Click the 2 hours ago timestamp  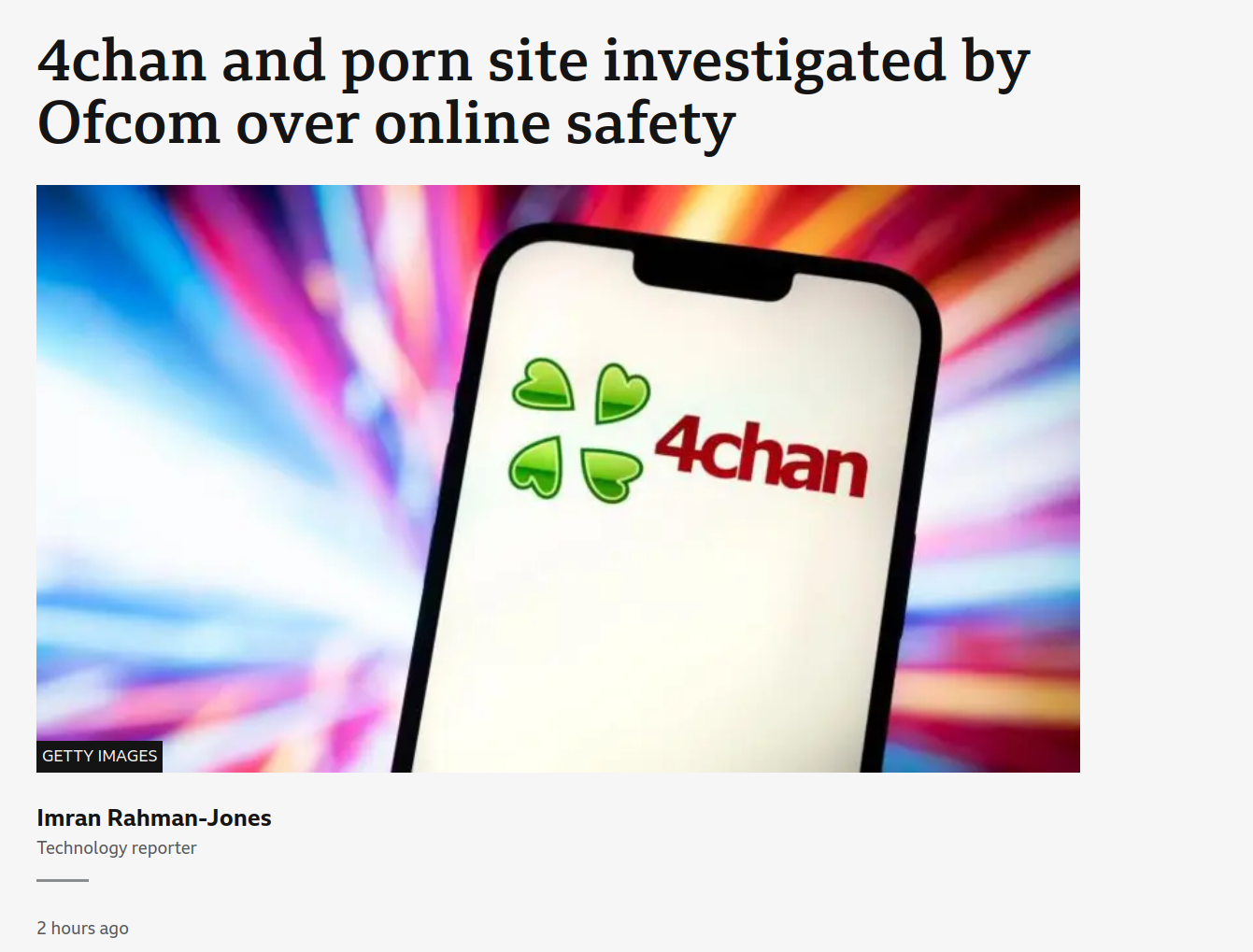[x=82, y=928]
